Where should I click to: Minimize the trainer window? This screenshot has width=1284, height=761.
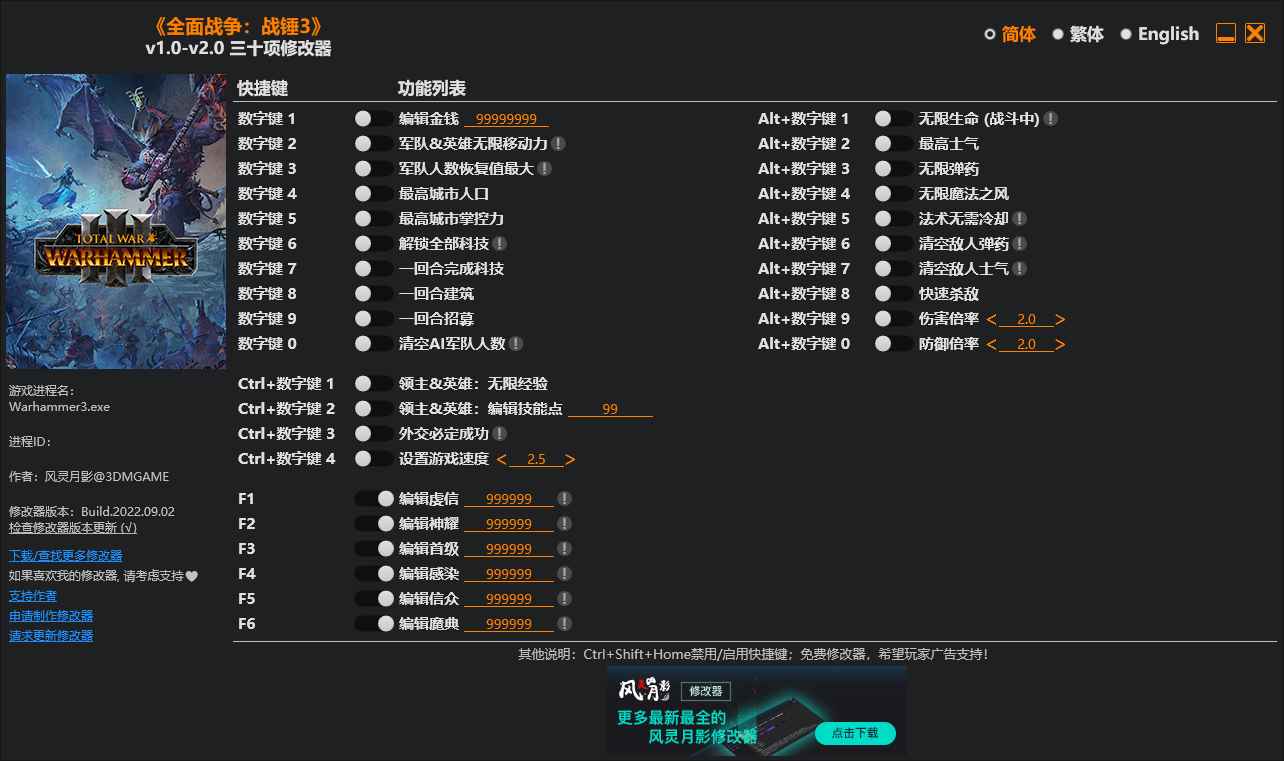point(1226,34)
